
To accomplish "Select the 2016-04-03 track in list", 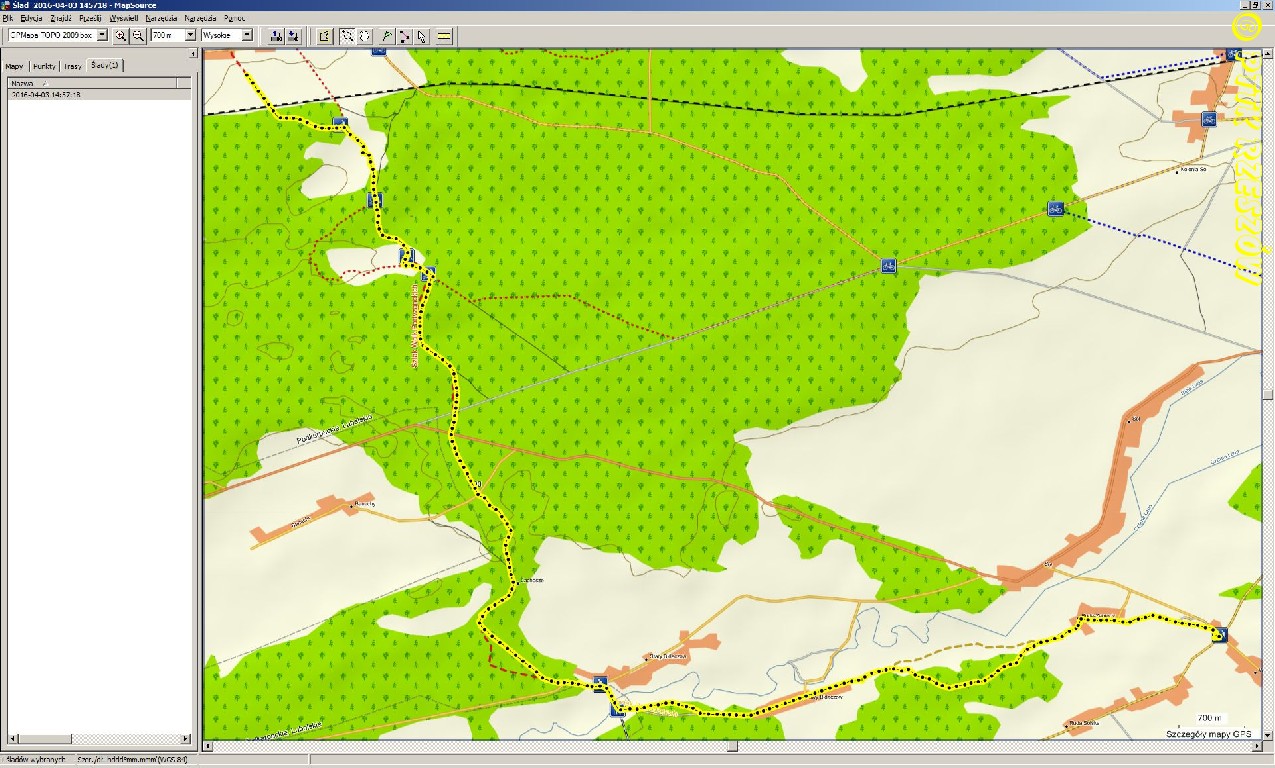I will pyautogui.click(x=44, y=94).
